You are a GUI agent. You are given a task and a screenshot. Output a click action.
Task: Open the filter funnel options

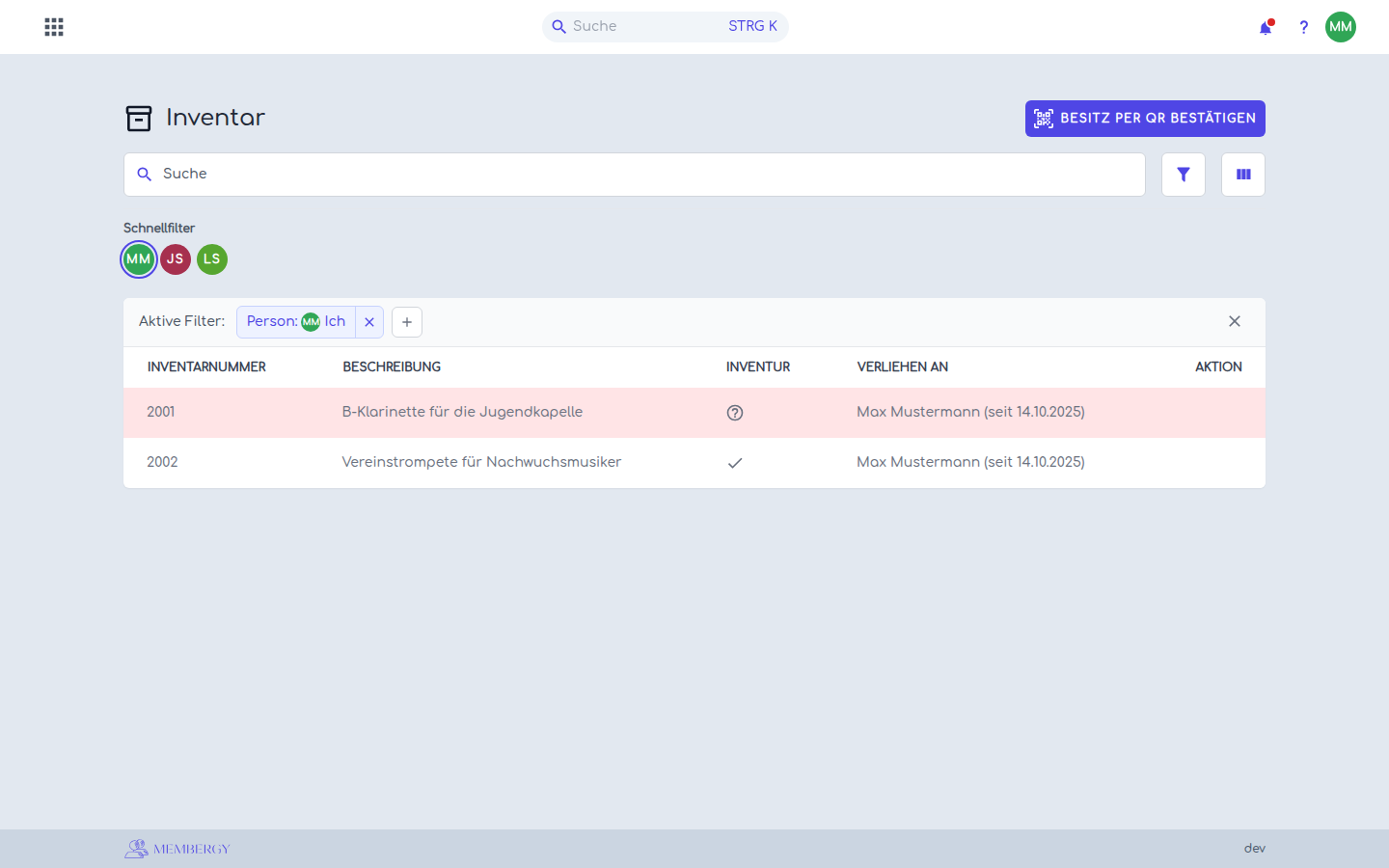pos(1184,175)
